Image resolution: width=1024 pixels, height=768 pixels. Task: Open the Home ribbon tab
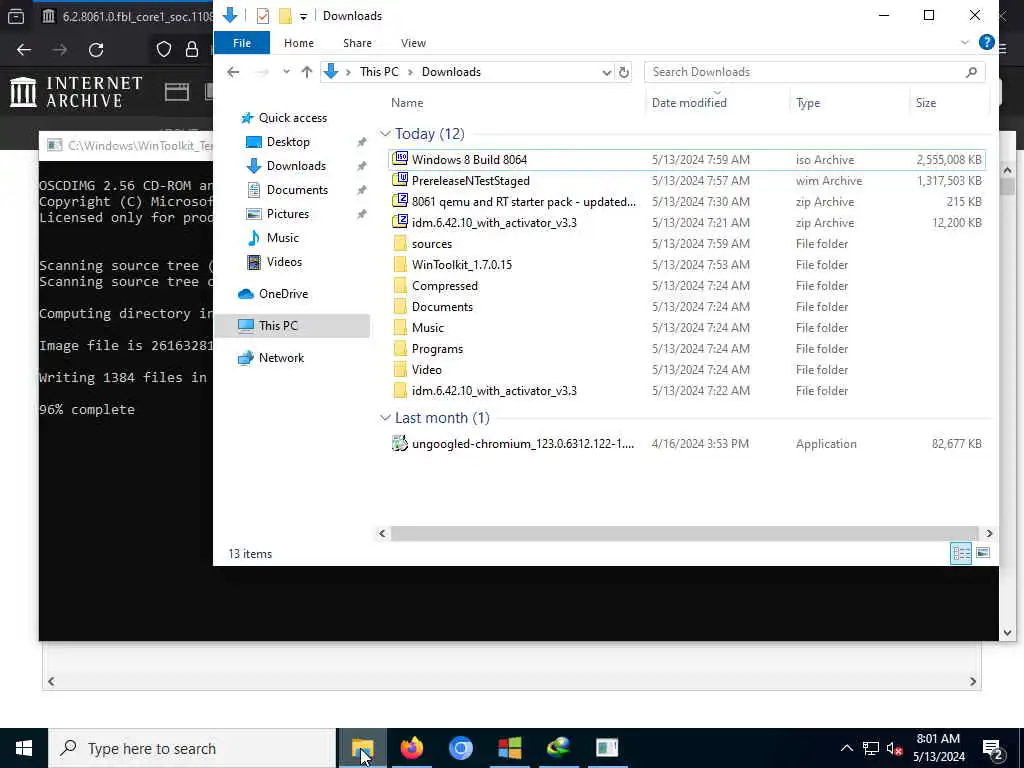pos(298,42)
